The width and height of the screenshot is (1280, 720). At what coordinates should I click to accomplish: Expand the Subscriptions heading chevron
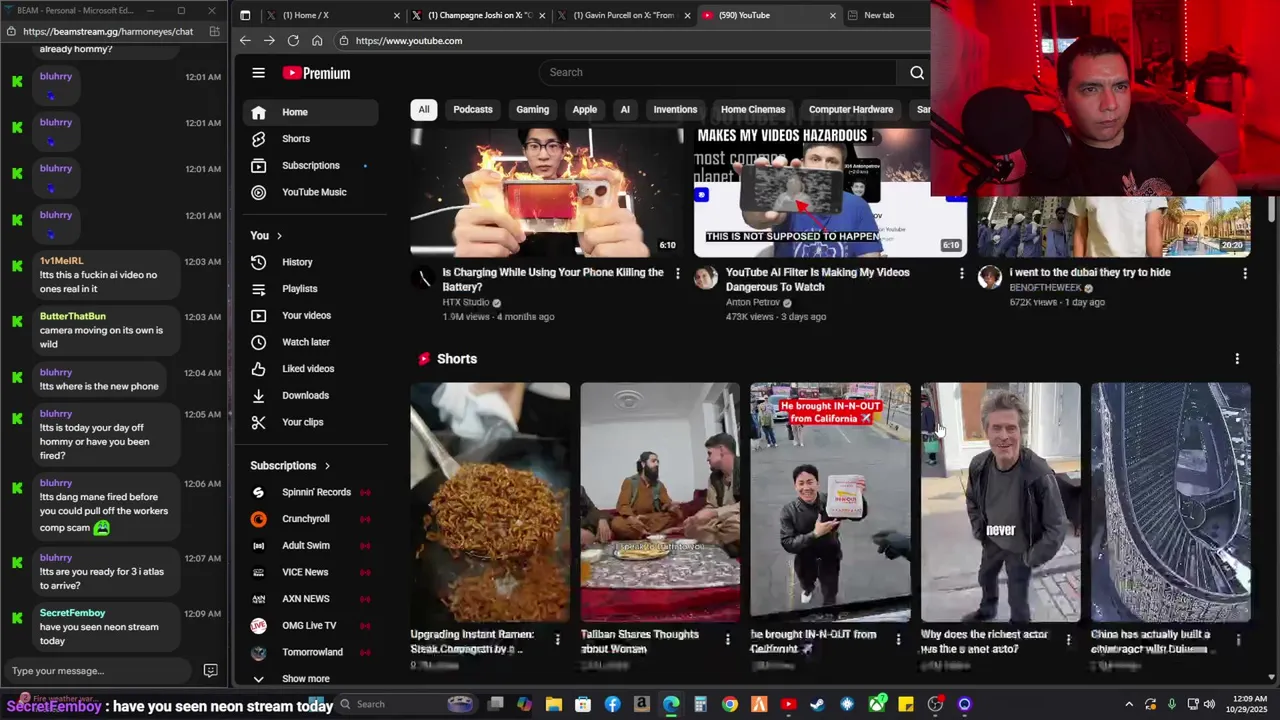(327, 466)
